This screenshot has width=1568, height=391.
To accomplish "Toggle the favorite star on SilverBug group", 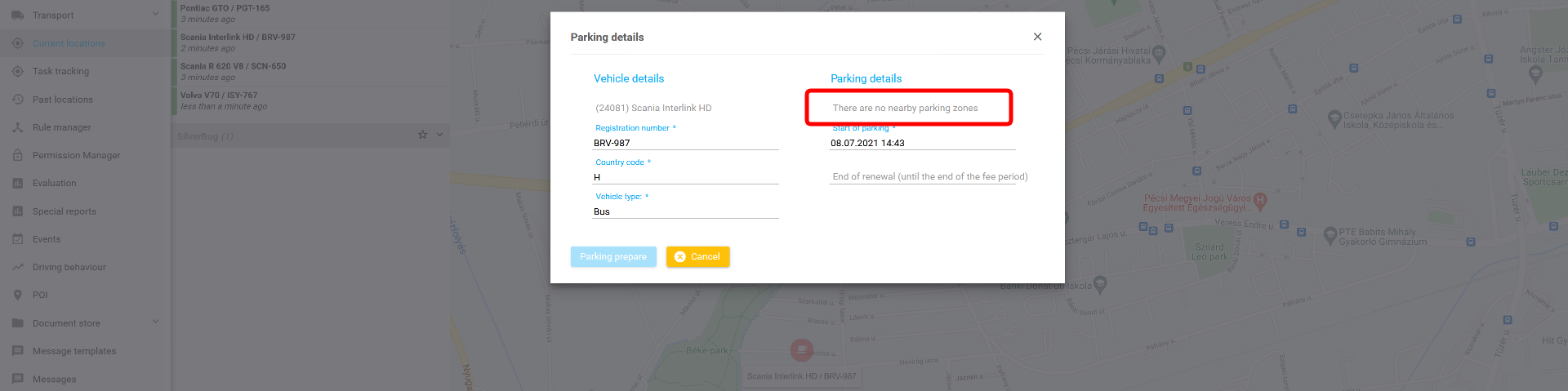I will 422,135.
